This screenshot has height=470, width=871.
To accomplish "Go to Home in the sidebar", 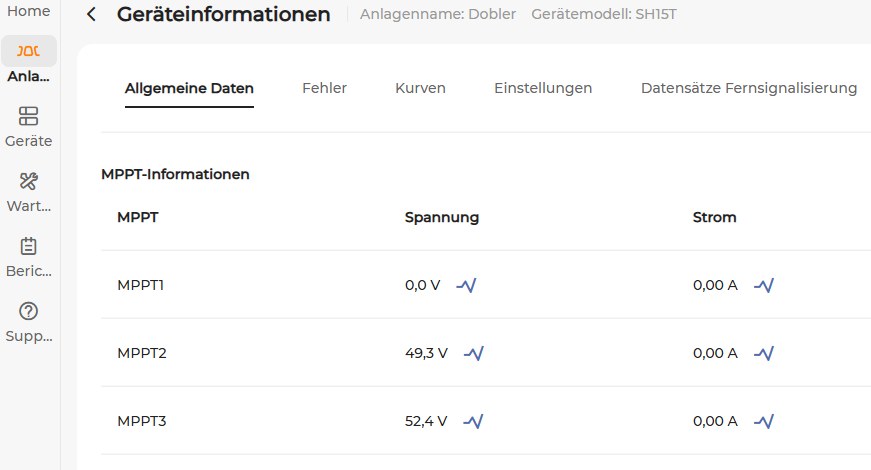I will (x=28, y=11).
